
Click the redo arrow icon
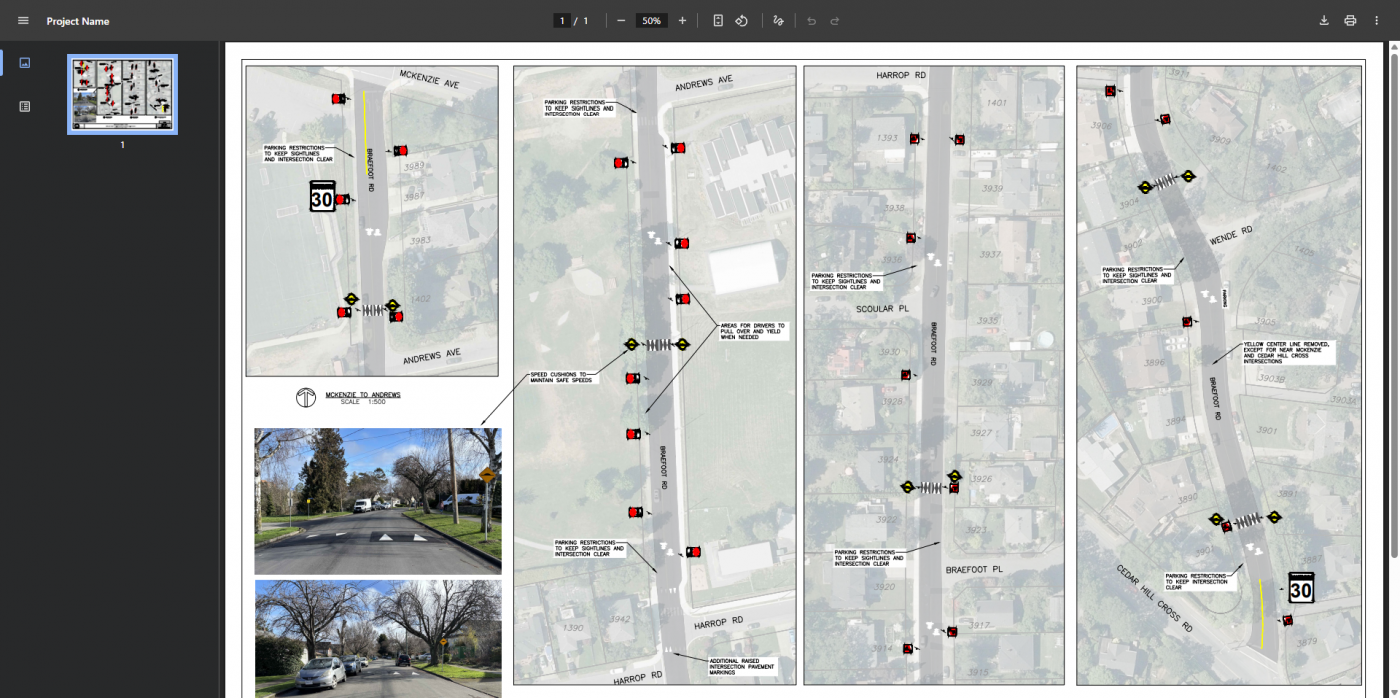(835, 21)
